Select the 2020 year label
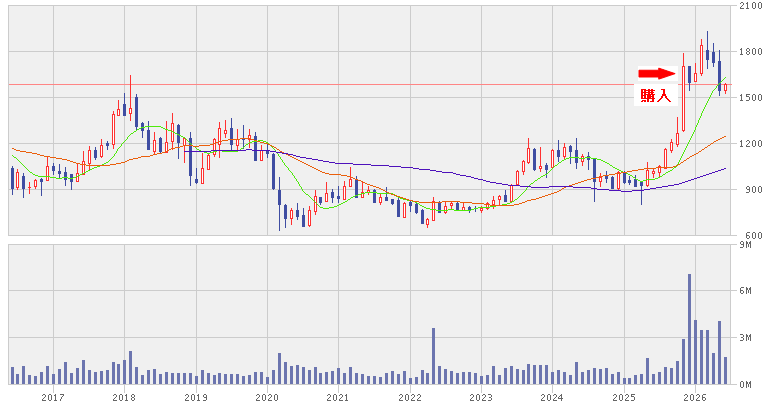Screen dimensions: 766x404 [267, 397]
